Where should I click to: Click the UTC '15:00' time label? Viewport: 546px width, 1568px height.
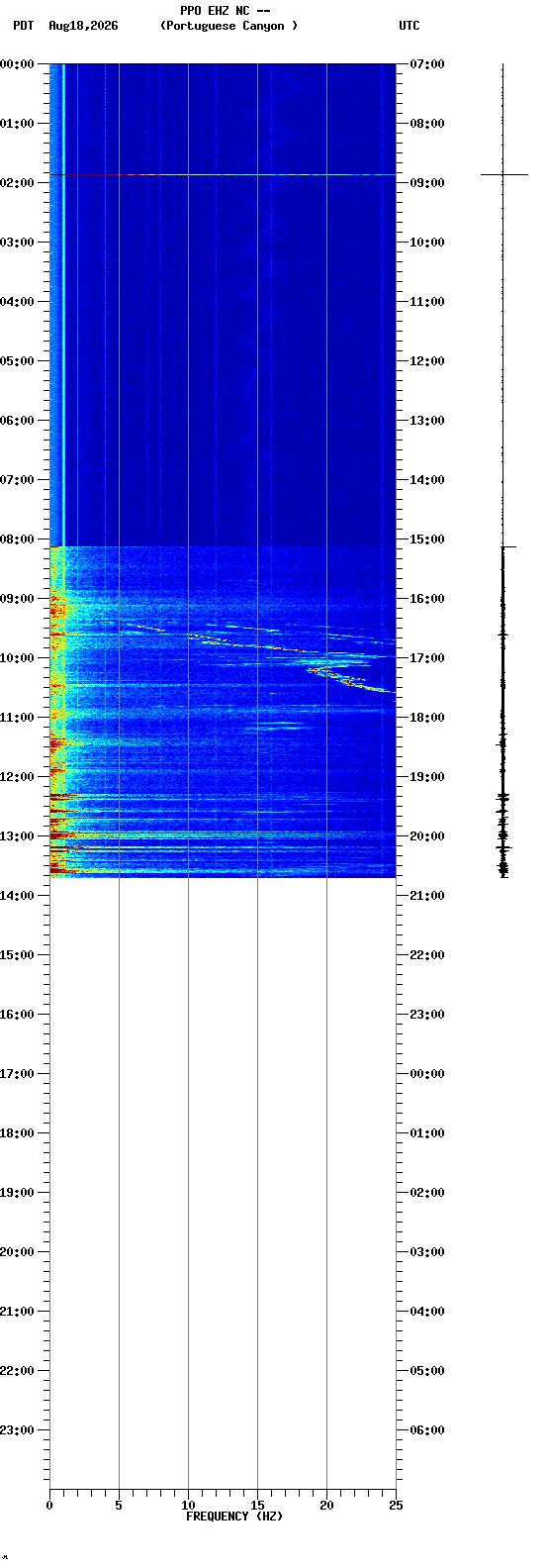pos(426,539)
